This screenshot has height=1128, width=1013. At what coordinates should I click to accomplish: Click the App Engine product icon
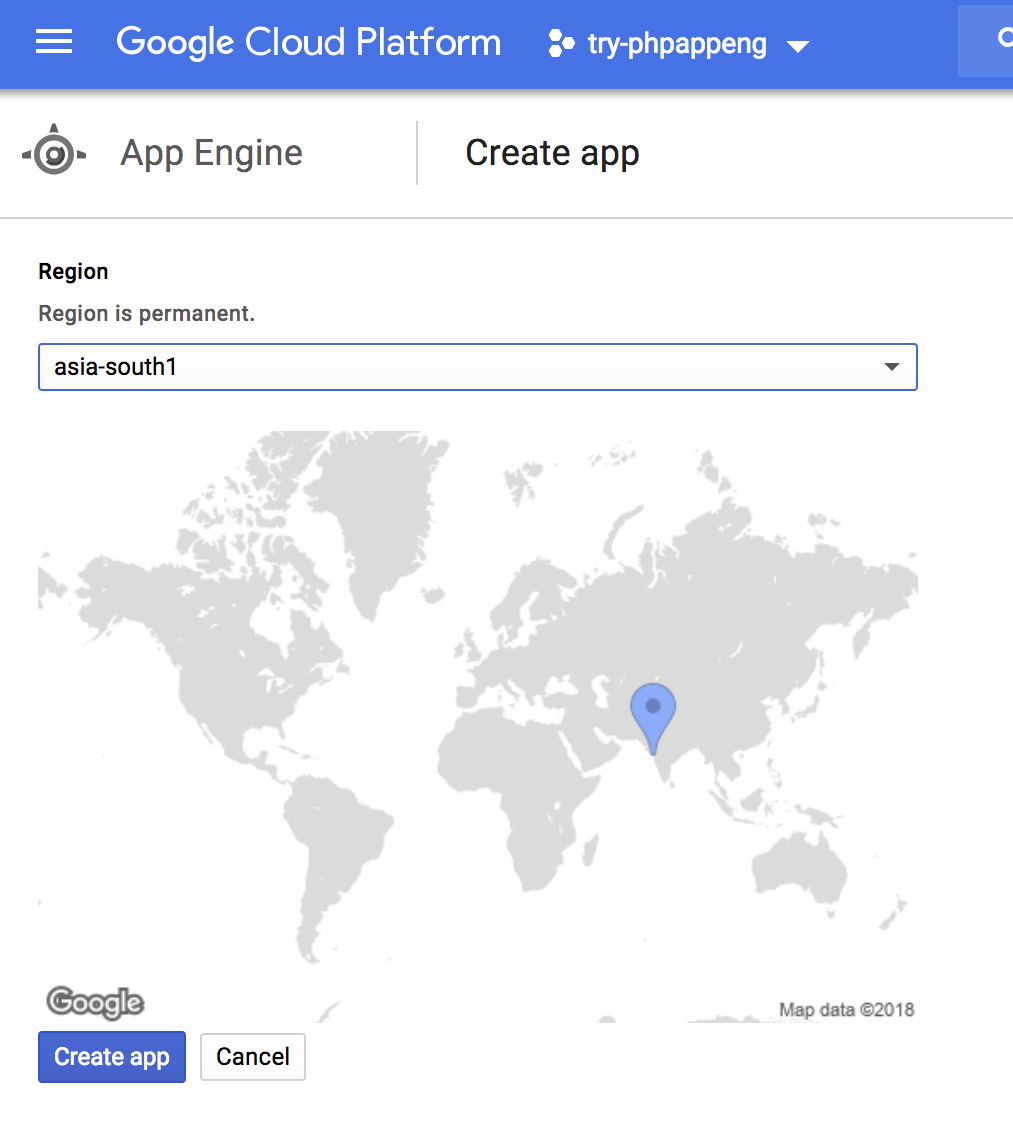pyautogui.click(x=54, y=151)
